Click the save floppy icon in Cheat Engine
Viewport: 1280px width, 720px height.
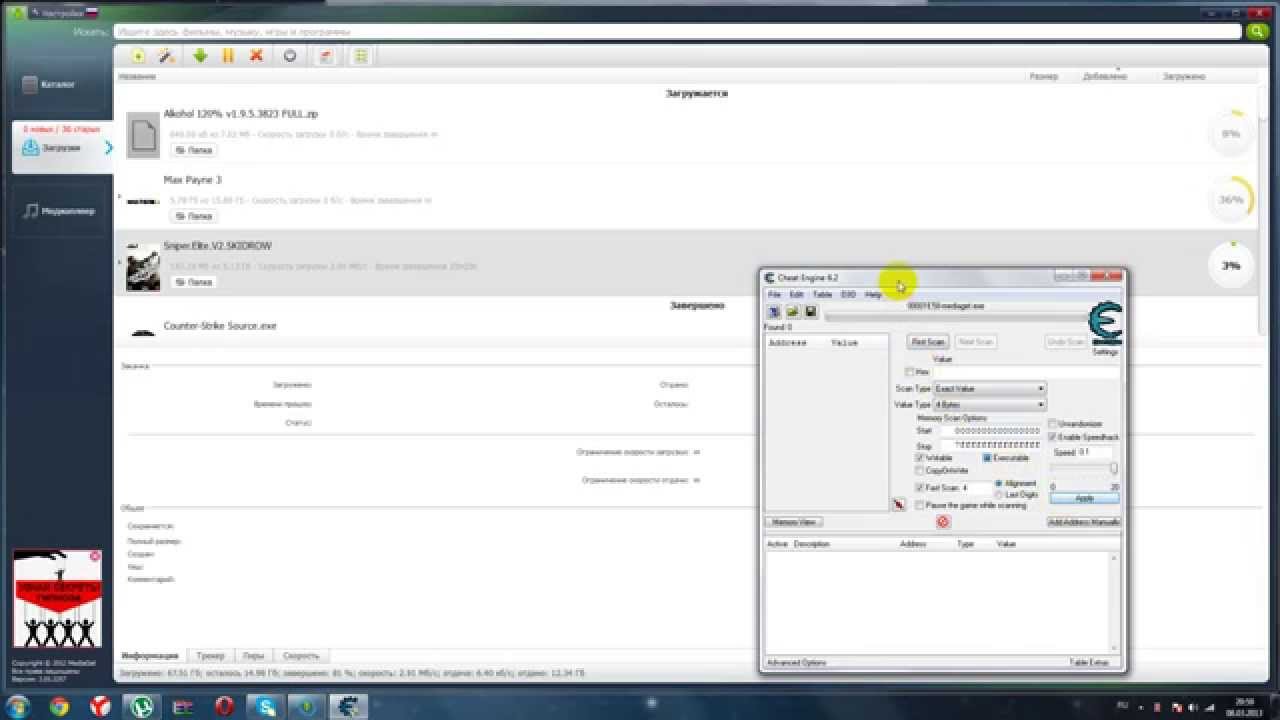810,312
